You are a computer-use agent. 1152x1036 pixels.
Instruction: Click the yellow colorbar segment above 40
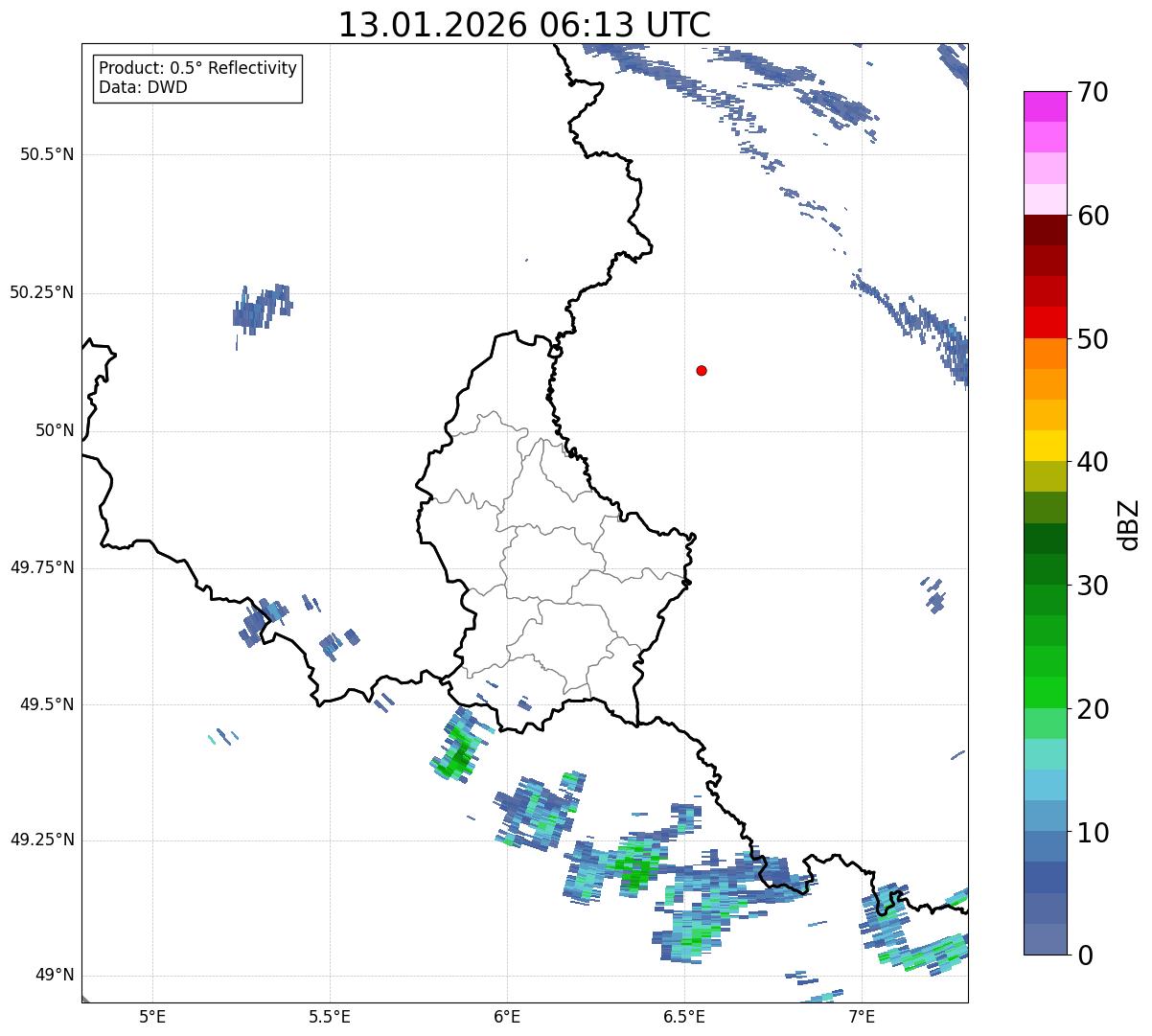1046,446
